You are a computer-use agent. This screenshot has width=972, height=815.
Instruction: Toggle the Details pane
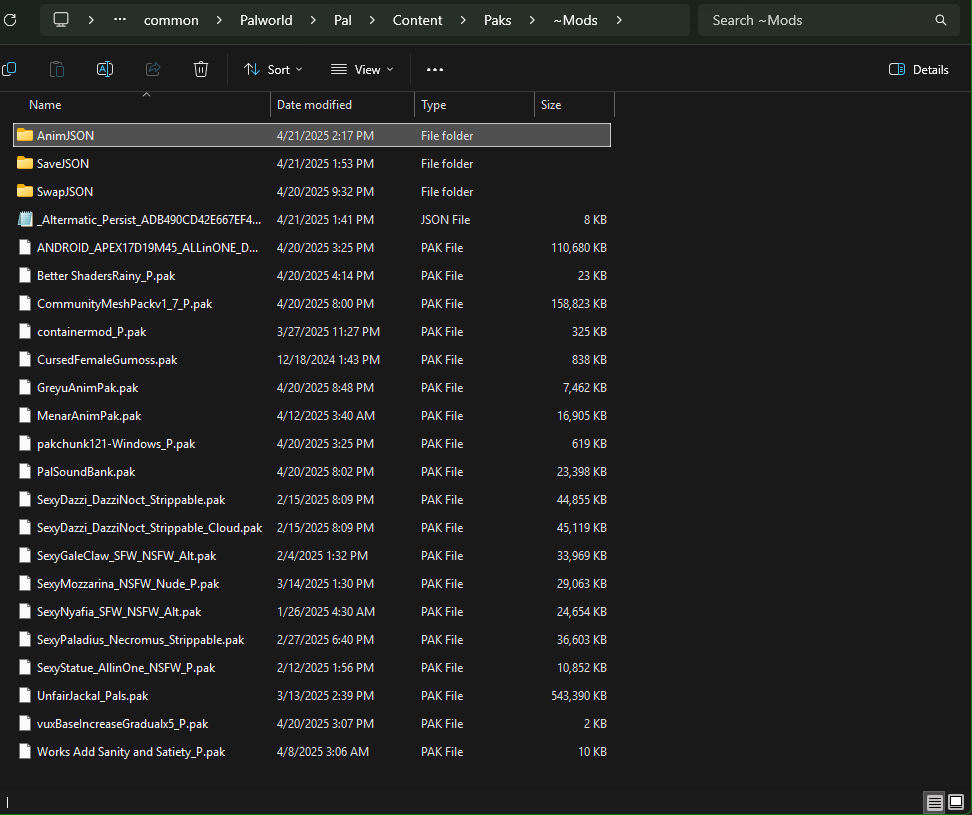pyautogui.click(x=918, y=69)
